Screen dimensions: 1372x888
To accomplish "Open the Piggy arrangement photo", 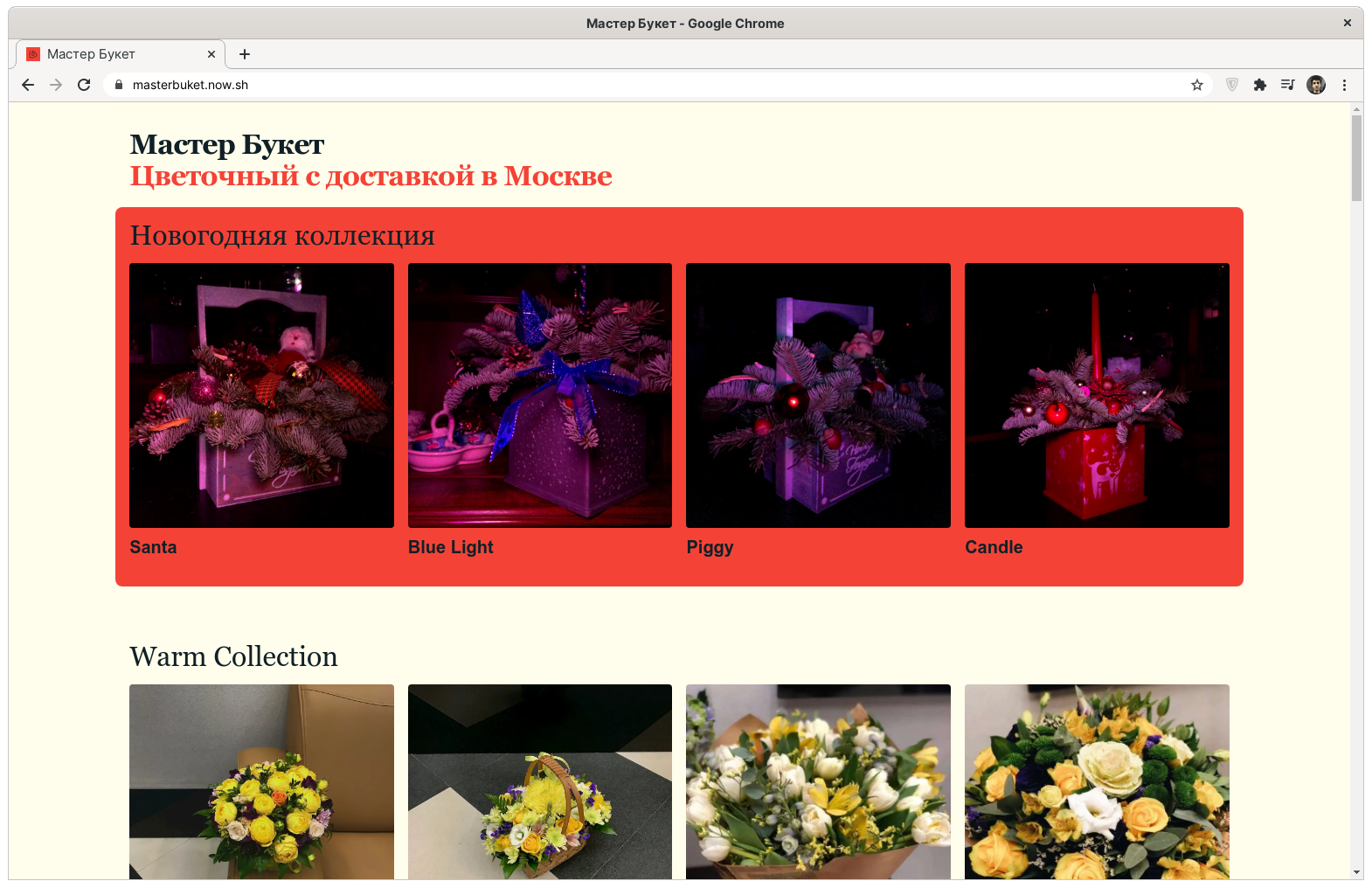I will [818, 395].
